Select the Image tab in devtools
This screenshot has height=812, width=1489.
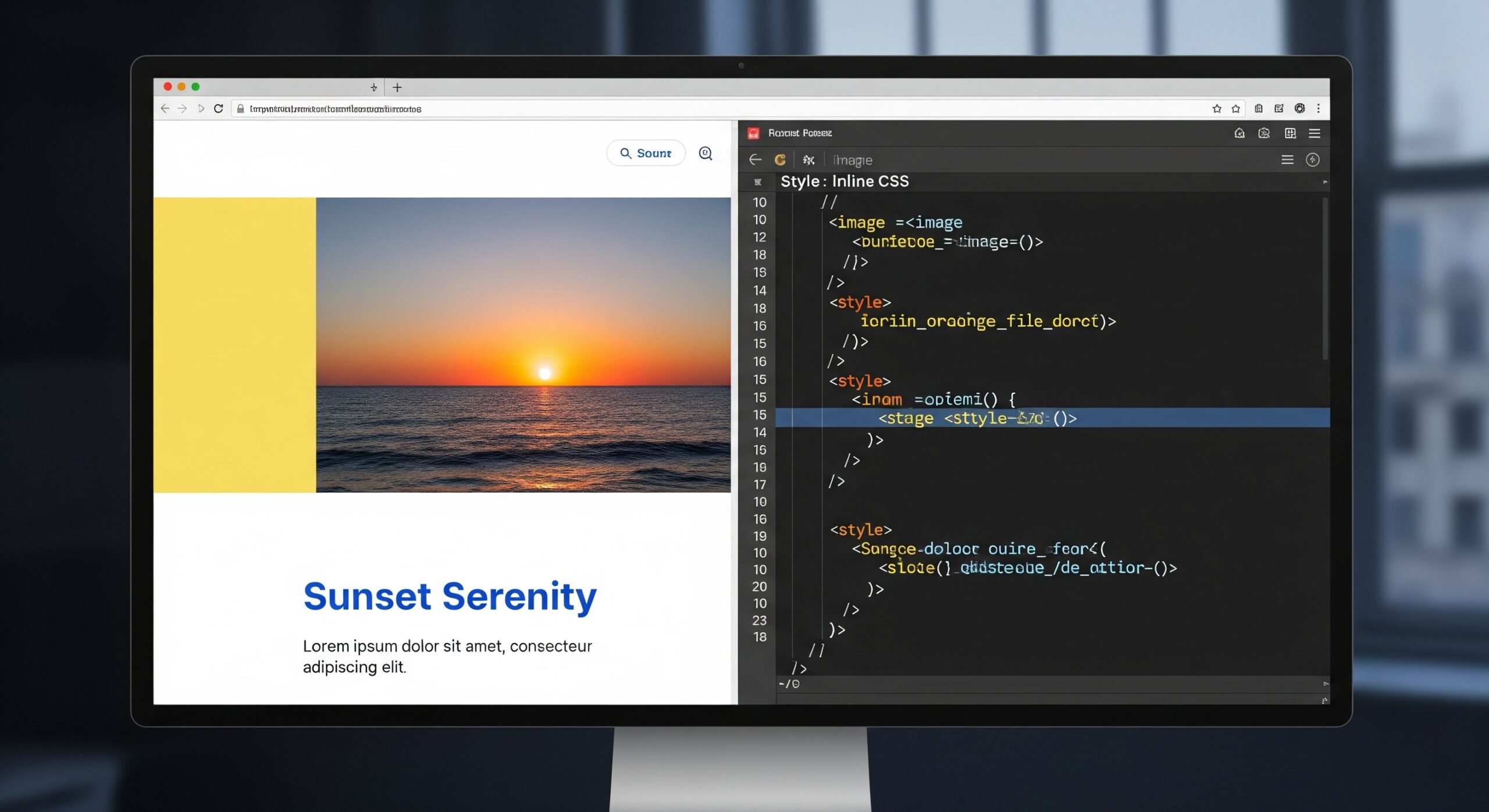click(853, 160)
